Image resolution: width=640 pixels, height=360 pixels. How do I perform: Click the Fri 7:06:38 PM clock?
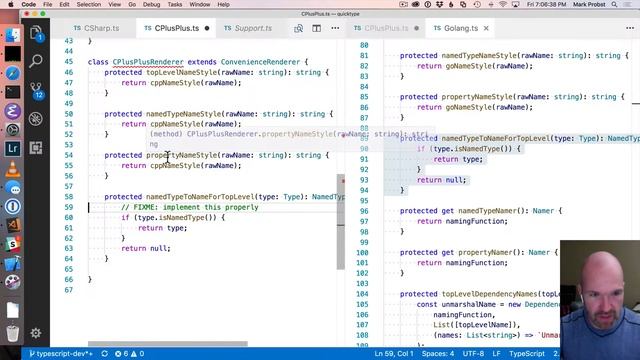tap(546, 4)
